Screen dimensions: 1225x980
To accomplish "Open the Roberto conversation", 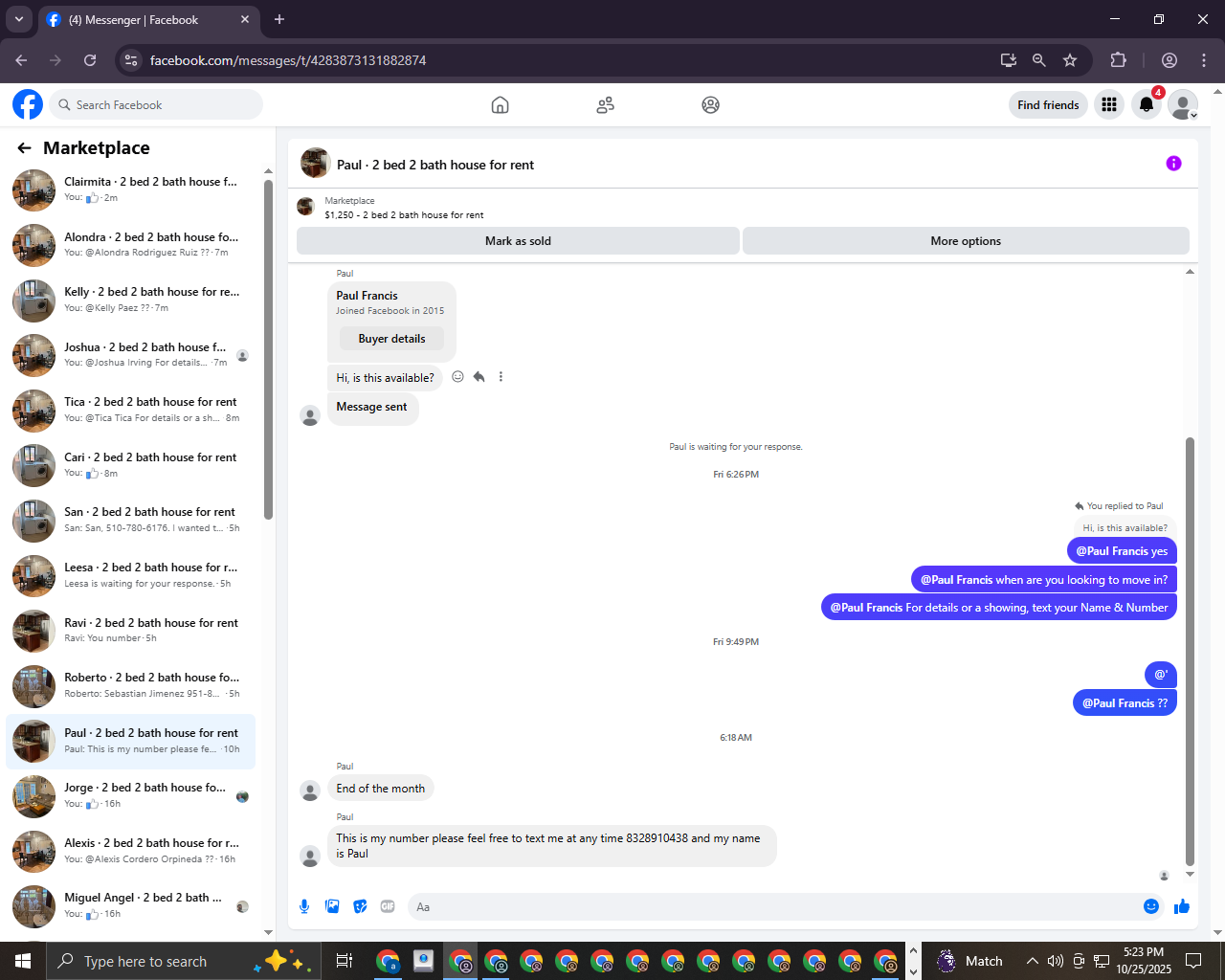I will (130, 686).
